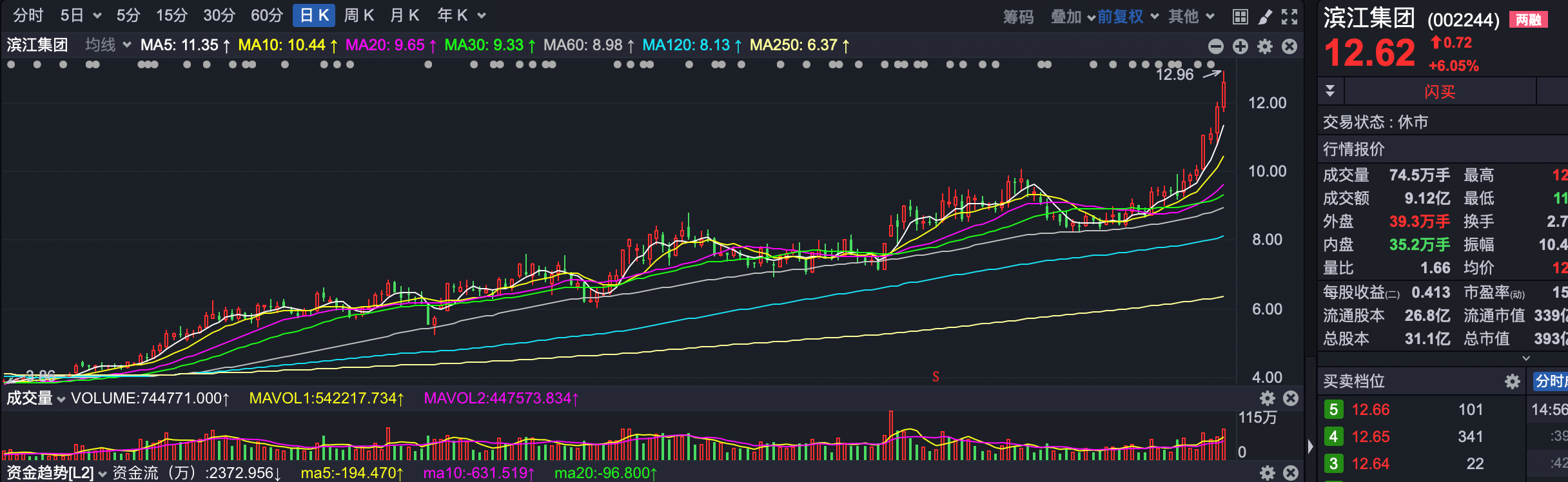This screenshot has height=482, width=1568.
Task: Click the red S marker on chart timeline
Action: pyautogui.click(x=936, y=376)
